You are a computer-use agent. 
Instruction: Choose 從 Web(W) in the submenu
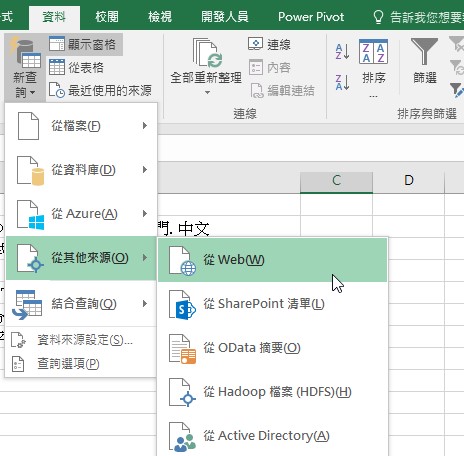pyautogui.click(x=272, y=260)
